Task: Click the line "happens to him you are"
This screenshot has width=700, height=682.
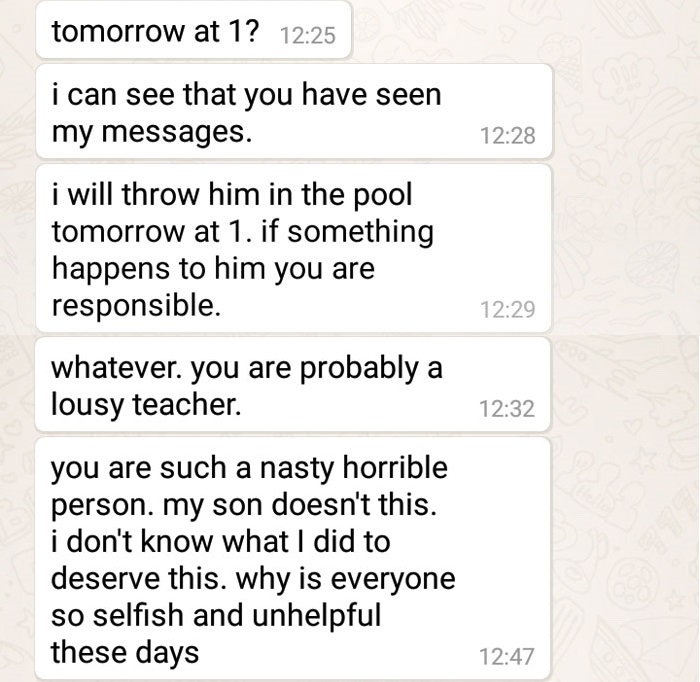Action: point(213,270)
